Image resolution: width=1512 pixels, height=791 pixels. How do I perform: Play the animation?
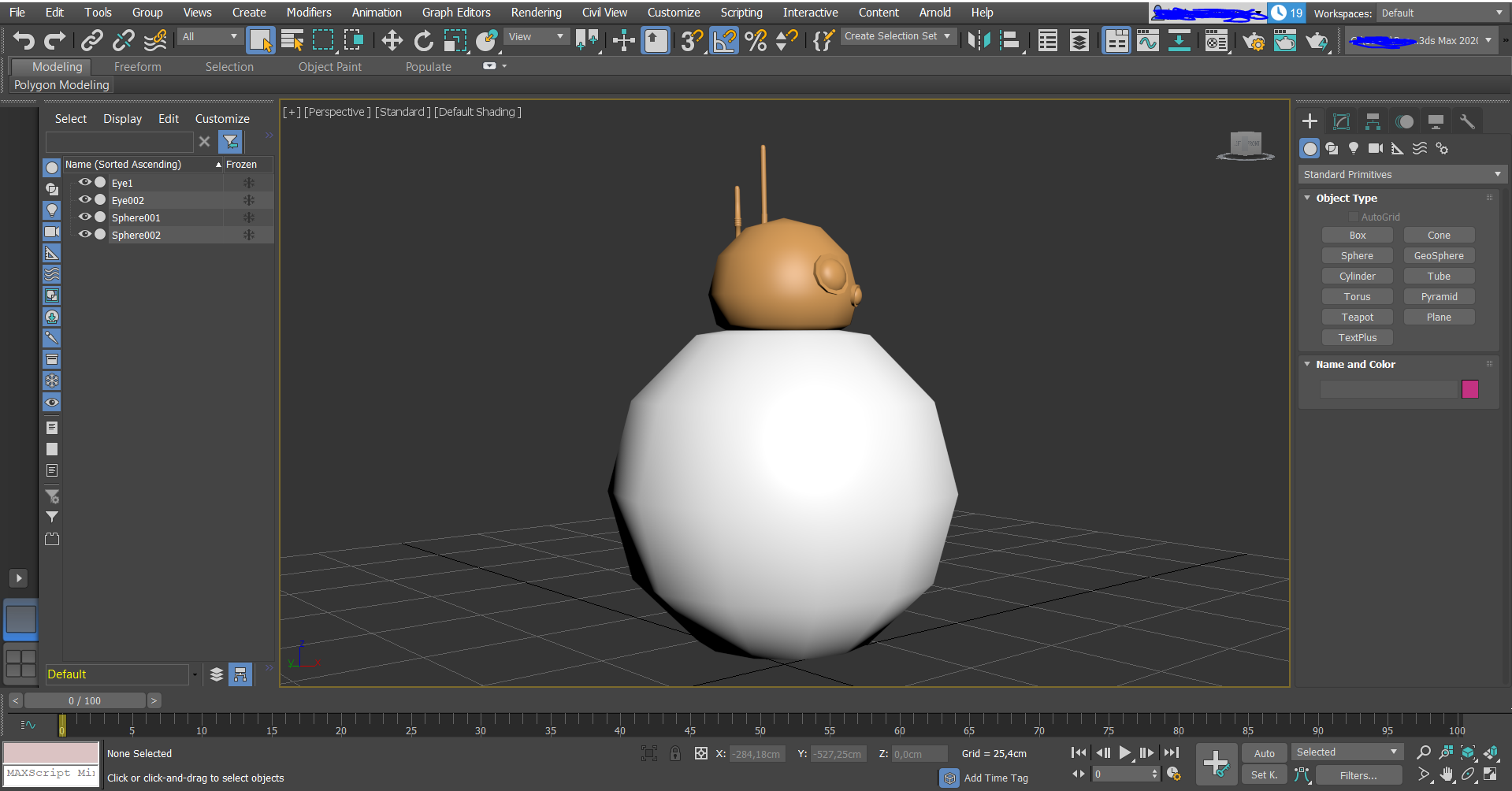tap(1125, 753)
